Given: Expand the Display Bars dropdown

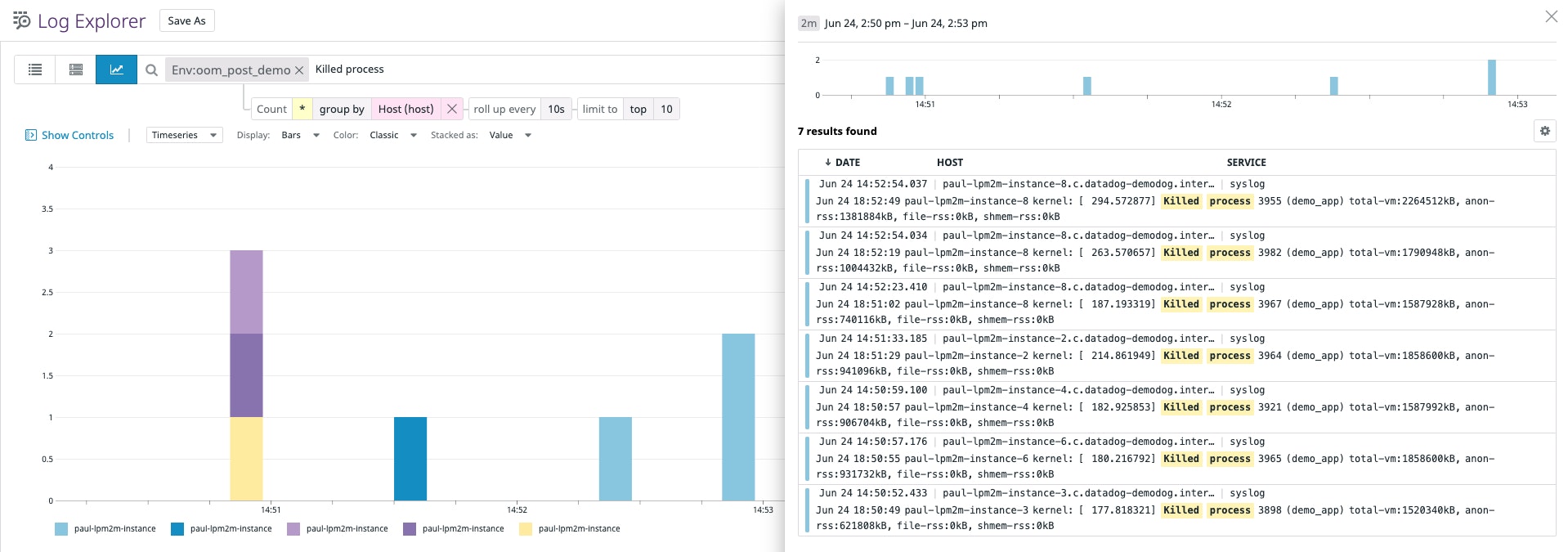Looking at the screenshot, I should (x=300, y=135).
